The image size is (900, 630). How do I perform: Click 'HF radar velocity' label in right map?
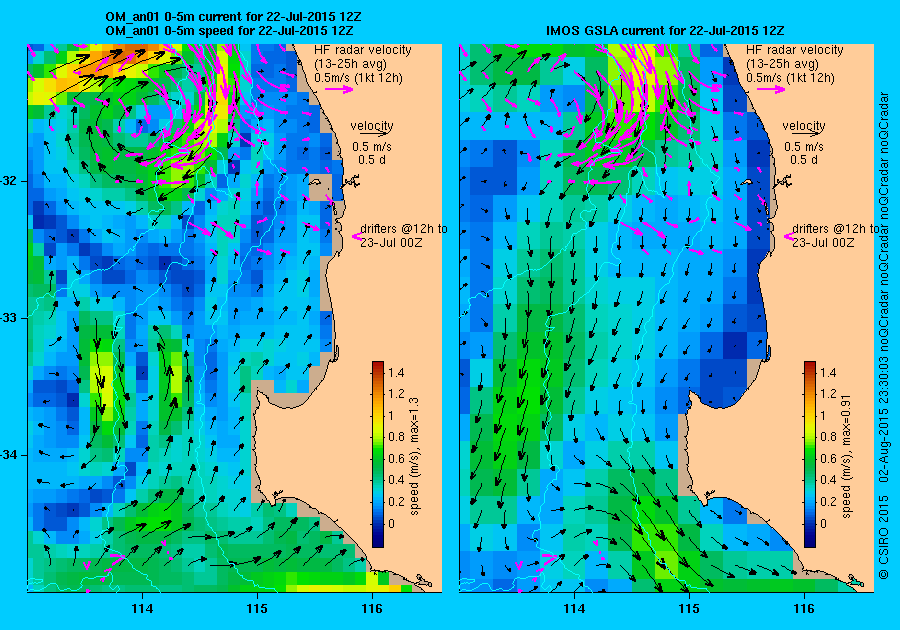click(795, 50)
